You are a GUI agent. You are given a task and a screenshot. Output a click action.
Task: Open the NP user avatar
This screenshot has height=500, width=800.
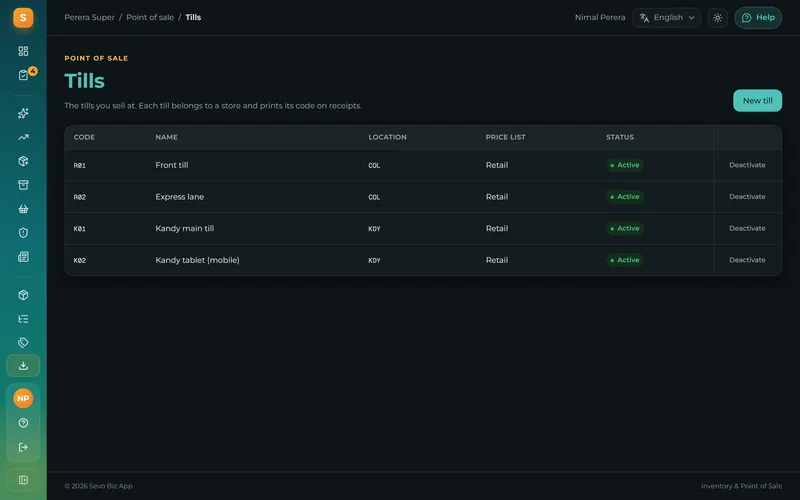coord(23,398)
